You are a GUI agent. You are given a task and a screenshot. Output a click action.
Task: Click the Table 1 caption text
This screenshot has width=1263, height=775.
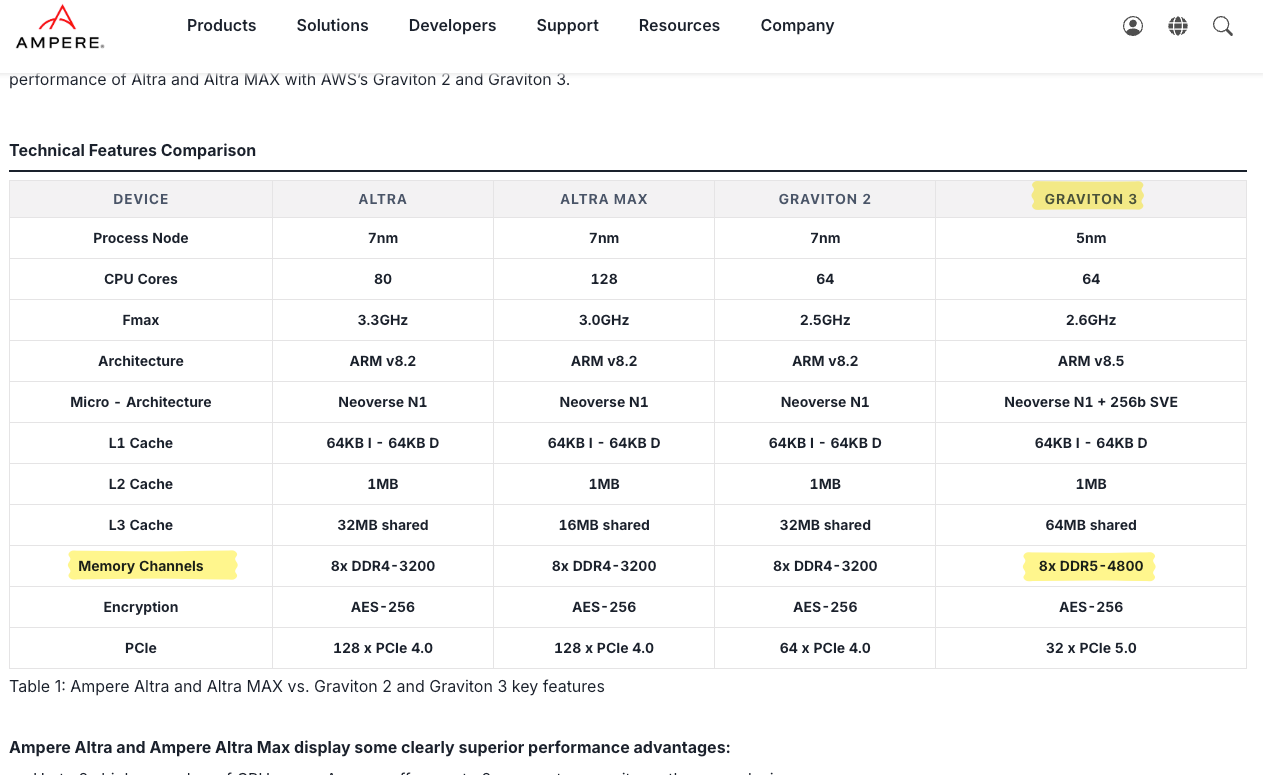point(307,687)
